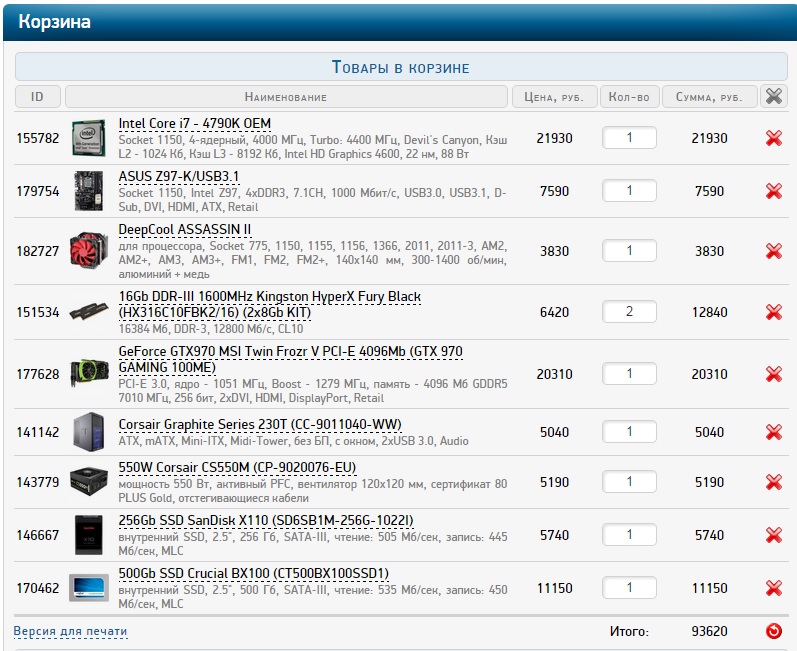The height and width of the screenshot is (651, 797).
Task: Open Corsair CS550M power supply thumbnail
Action: 89,482
